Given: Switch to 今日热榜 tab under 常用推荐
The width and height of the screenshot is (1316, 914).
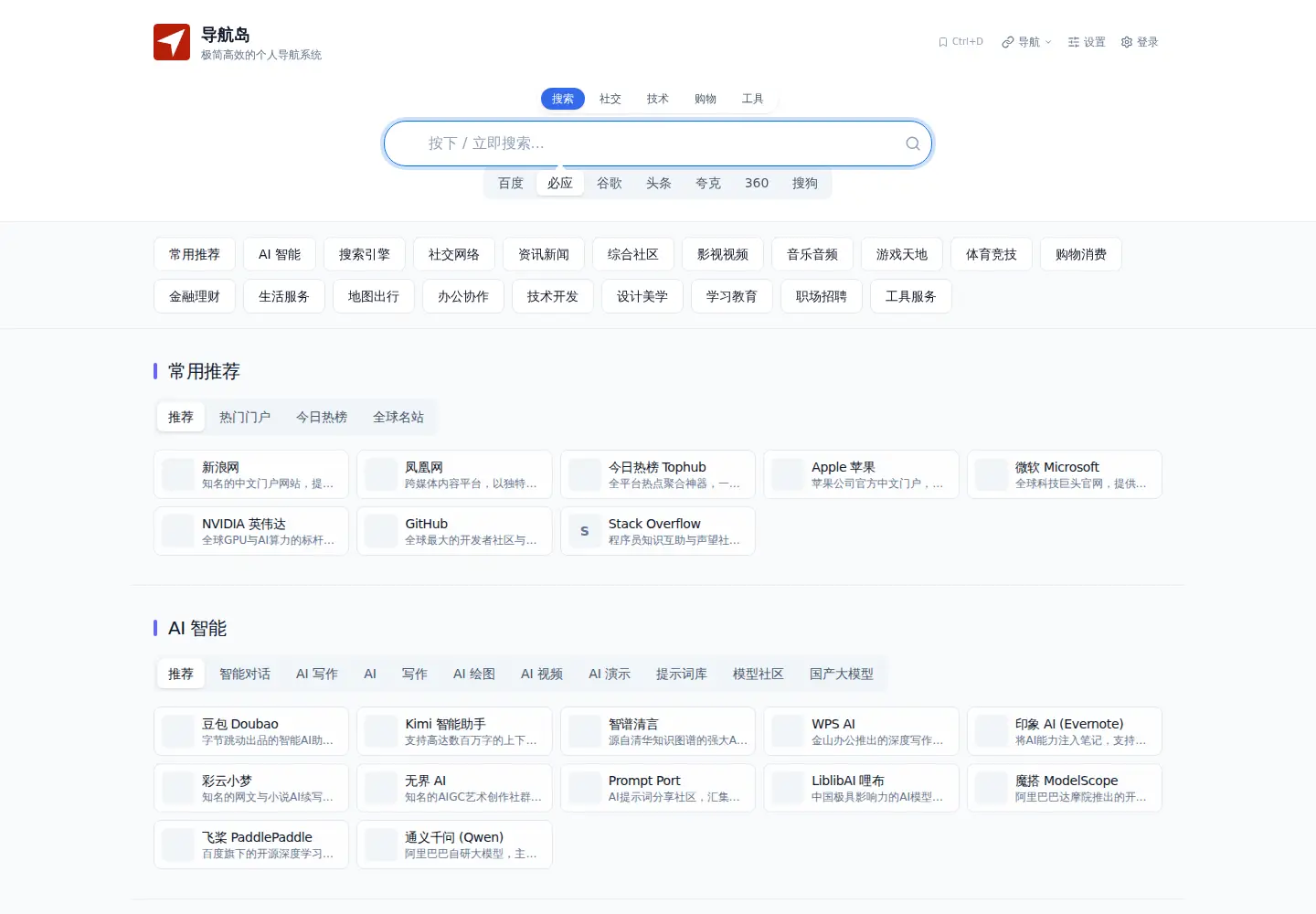Looking at the screenshot, I should pyautogui.click(x=322, y=417).
